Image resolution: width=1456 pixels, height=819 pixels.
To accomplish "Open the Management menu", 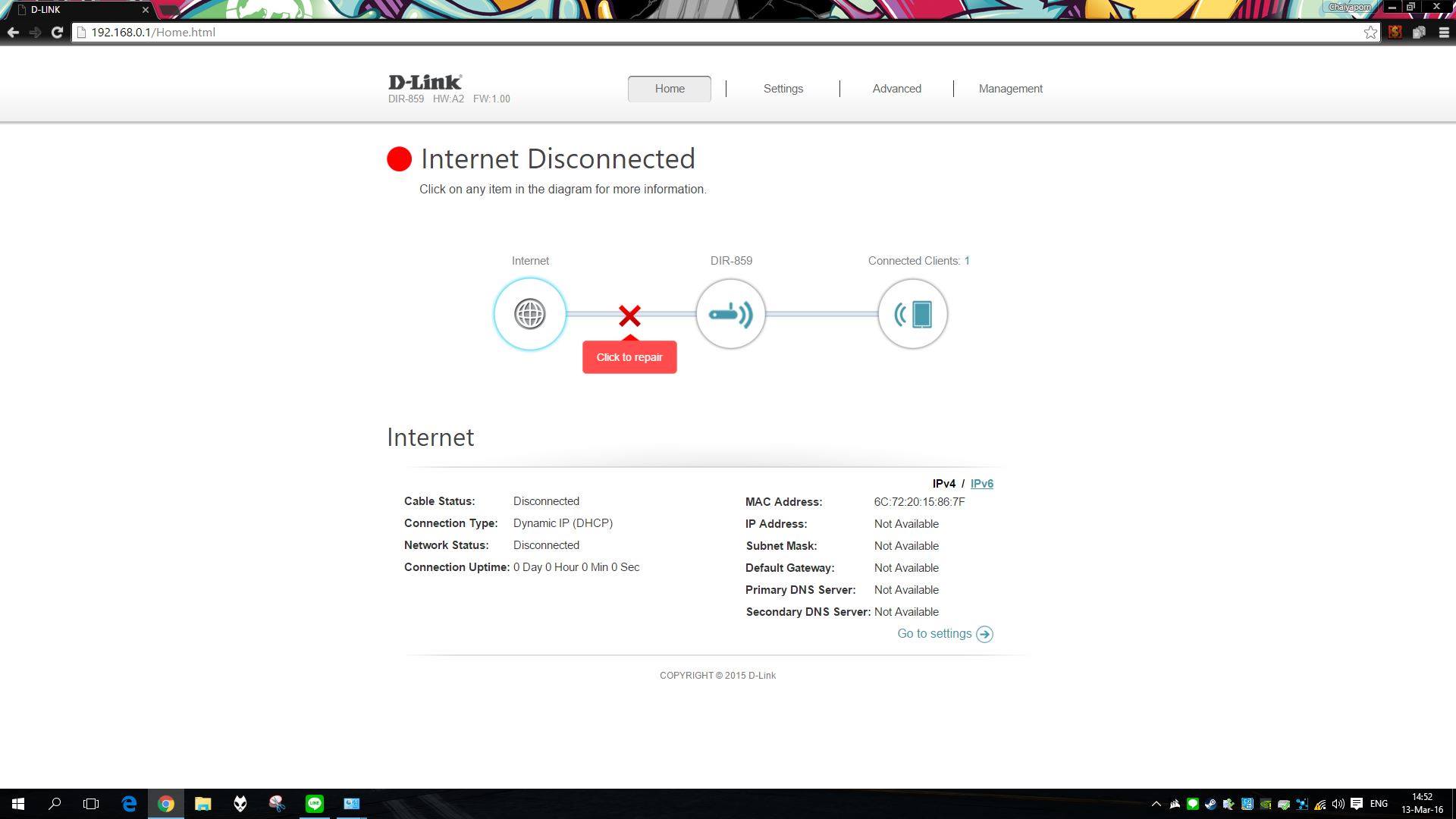I will point(1011,89).
